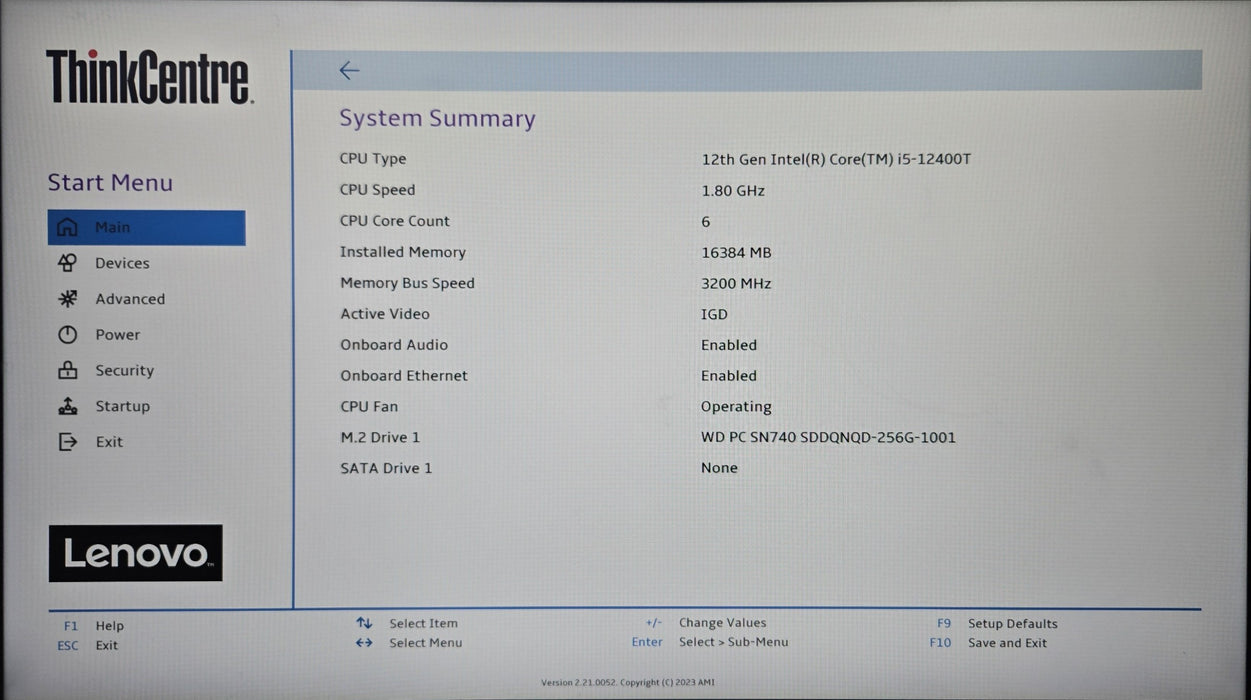Image resolution: width=1251 pixels, height=700 pixels.
Task: Click the Start Menu heading
Action: coord(110,183)
